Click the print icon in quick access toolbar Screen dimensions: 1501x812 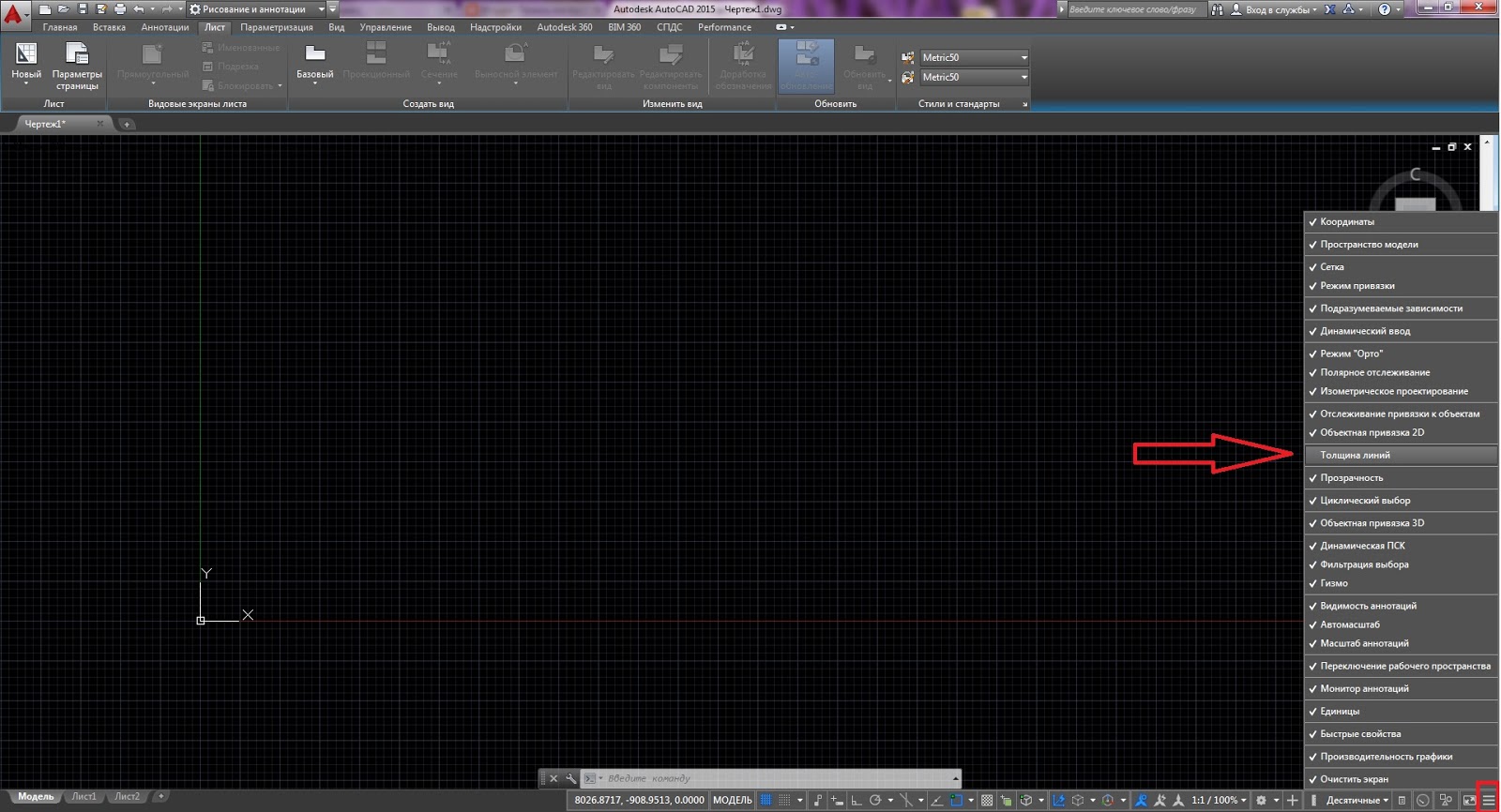(x=120, y=9)
